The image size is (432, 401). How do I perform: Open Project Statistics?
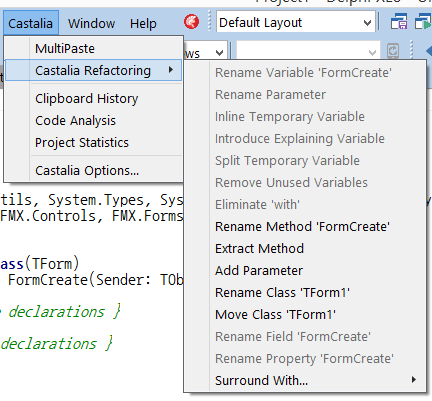[x=93, y=143]
